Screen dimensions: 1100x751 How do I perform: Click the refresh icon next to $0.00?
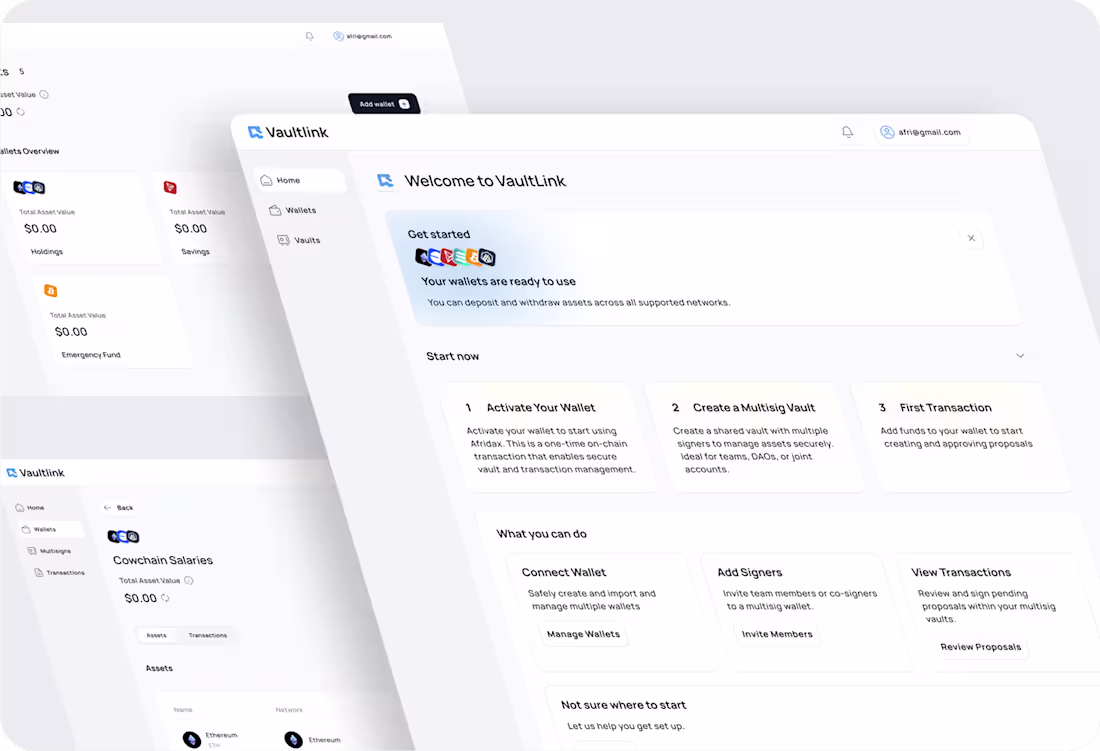(164, 598)
